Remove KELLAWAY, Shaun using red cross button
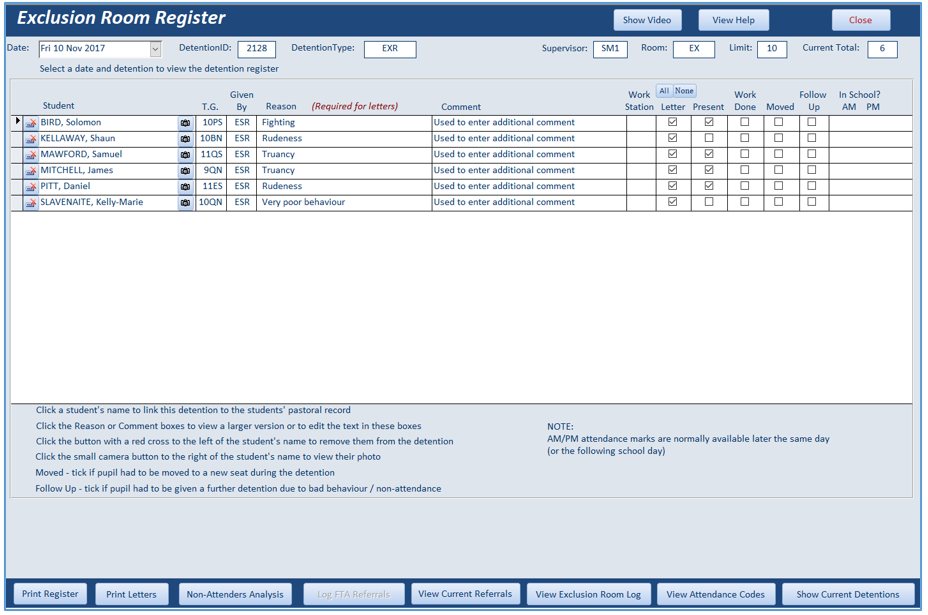This screenshot has height=615, width=928. (x=31, y=139)
